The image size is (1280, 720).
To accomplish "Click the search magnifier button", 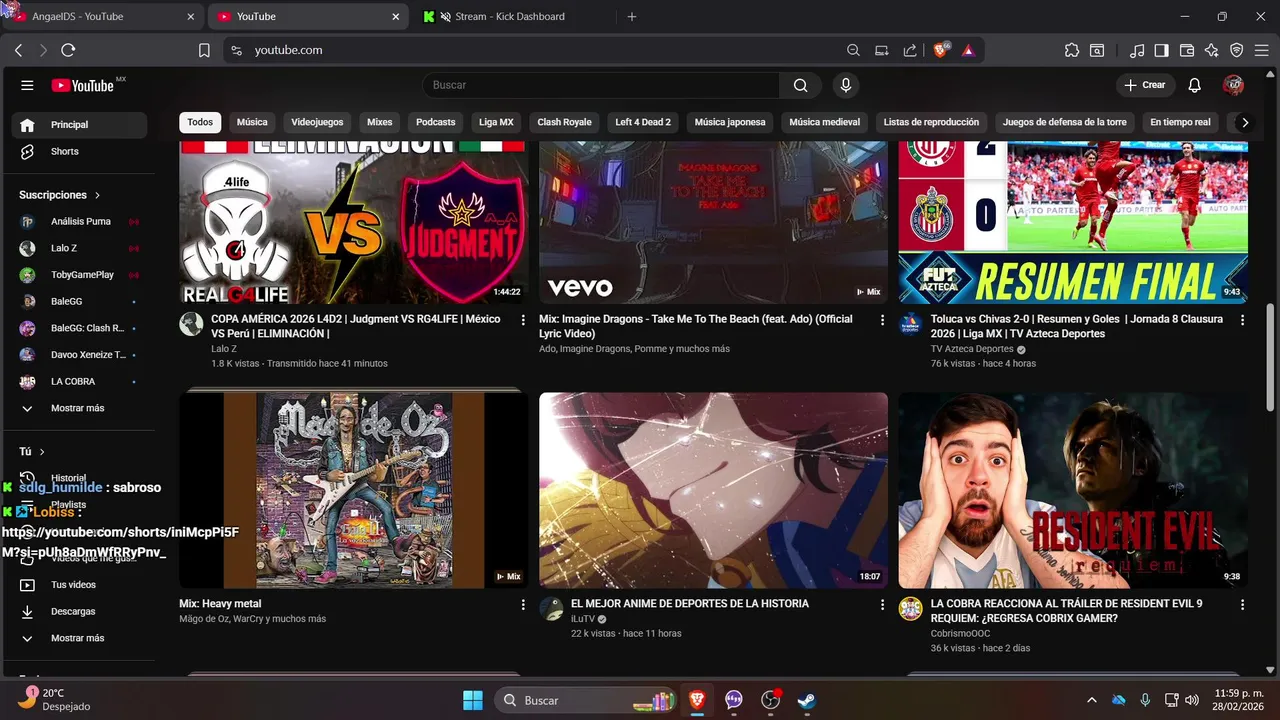I will tap(801, 85).
